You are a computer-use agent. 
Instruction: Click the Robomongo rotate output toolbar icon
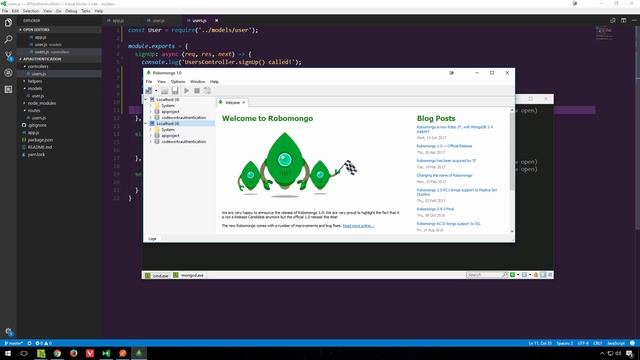(x=207, y=91)
